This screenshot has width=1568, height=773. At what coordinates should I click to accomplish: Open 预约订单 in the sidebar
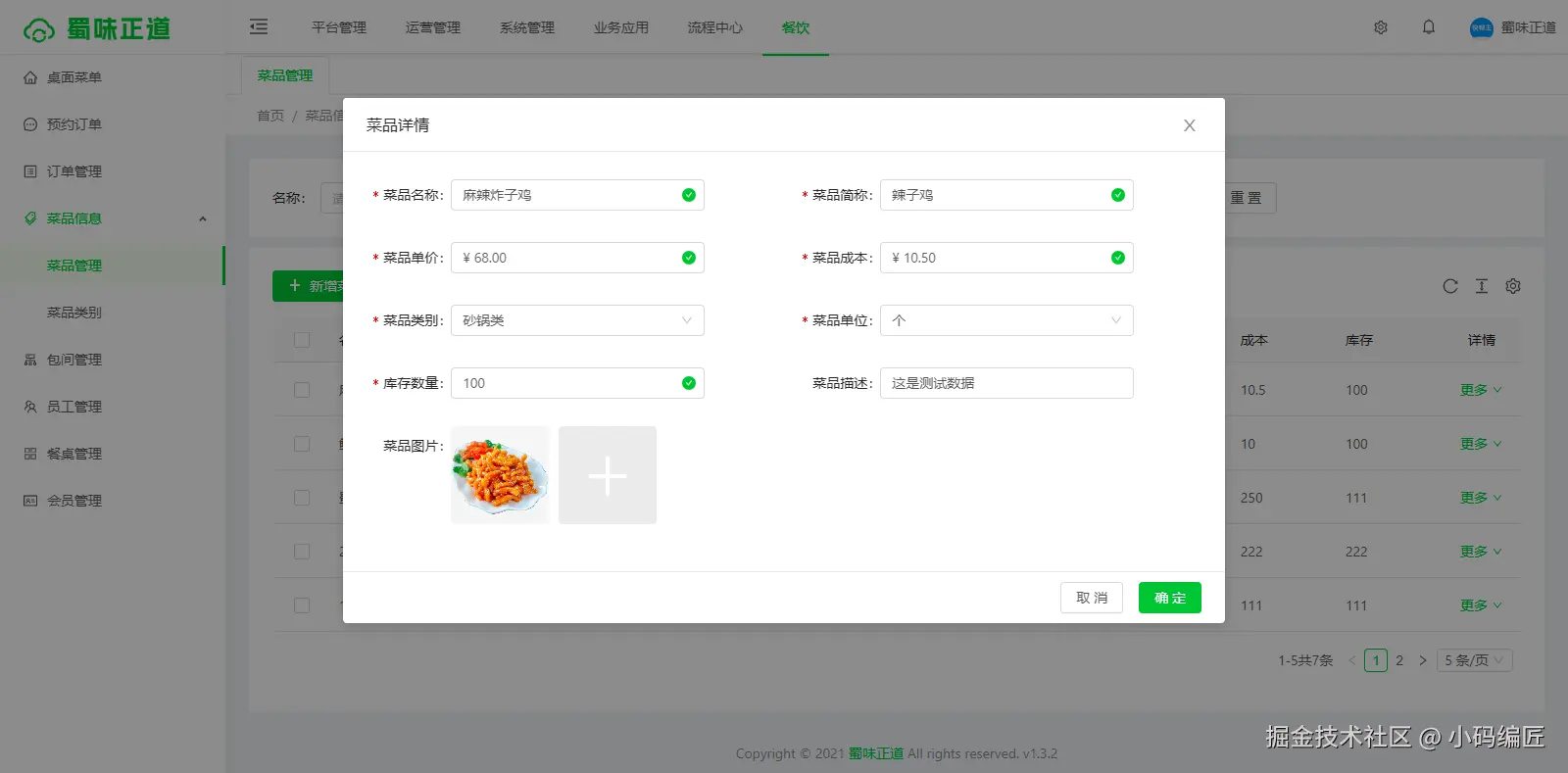pyautogui.click(x=74, y=124)
